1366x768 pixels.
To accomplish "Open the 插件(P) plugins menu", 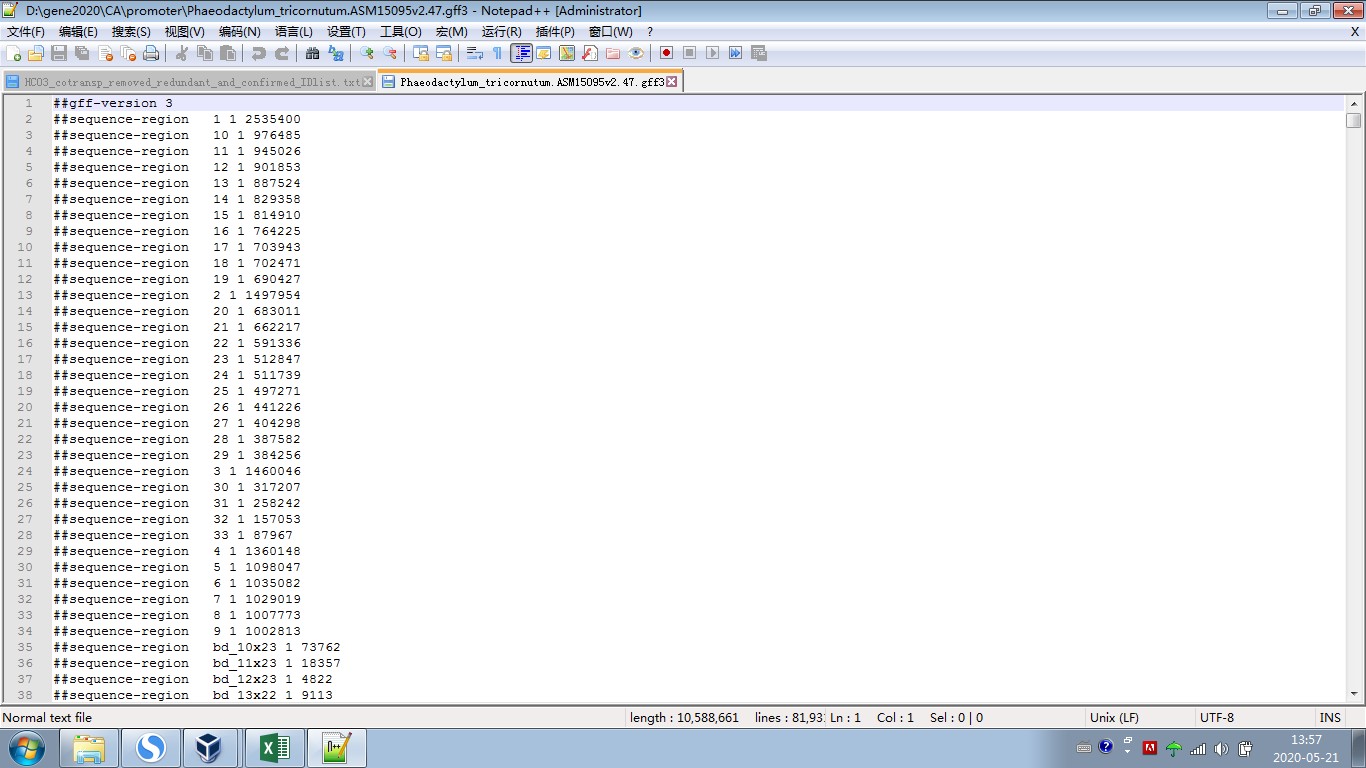I will click(x=555, y=32).
